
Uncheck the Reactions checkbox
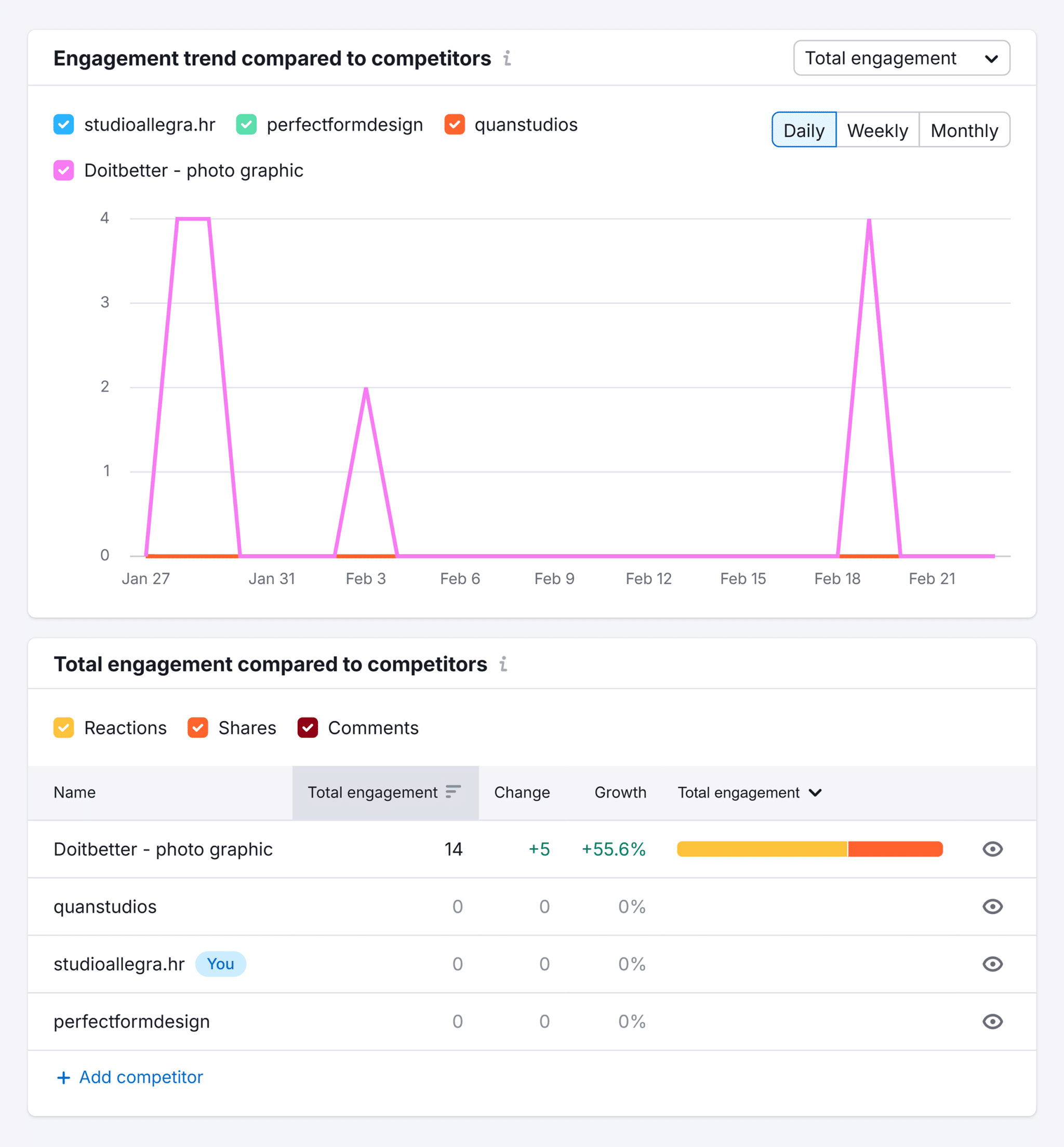(63, 728)
